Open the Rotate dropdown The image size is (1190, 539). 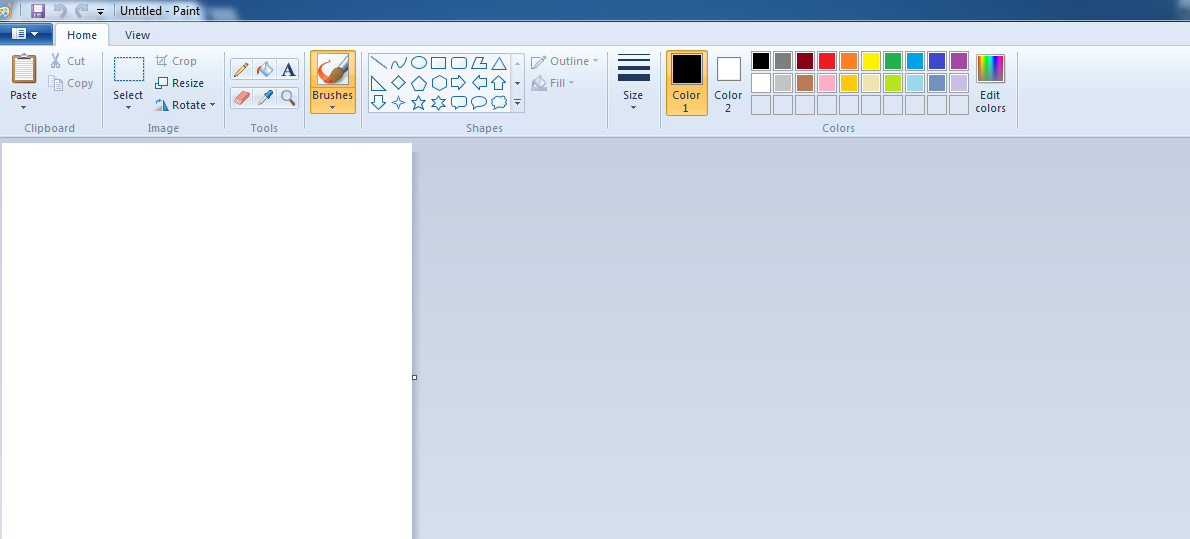(x=185, y=105)
